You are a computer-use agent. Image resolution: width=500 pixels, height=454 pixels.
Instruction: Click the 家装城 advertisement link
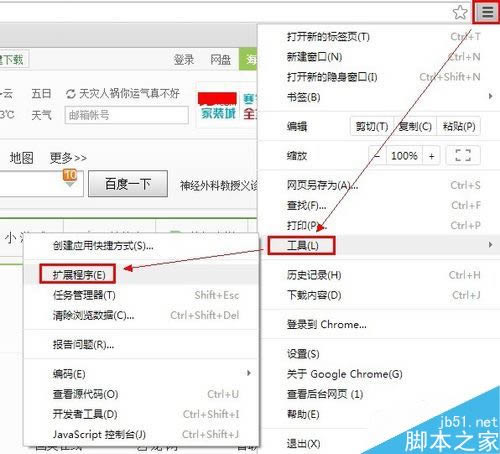(218, 114)
